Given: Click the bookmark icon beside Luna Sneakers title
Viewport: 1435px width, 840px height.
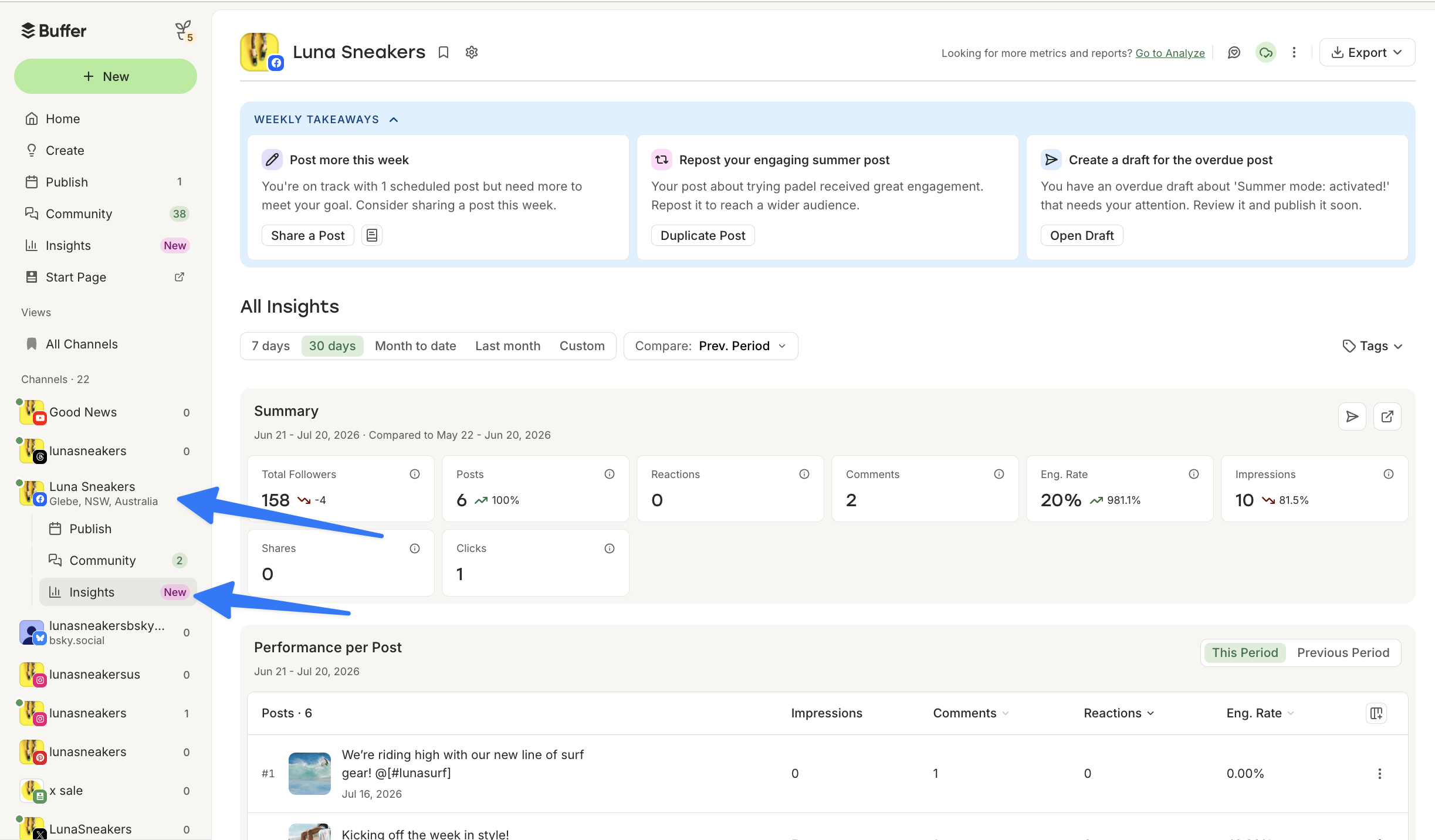Looking at the screenshot, I should coord(444,53).
